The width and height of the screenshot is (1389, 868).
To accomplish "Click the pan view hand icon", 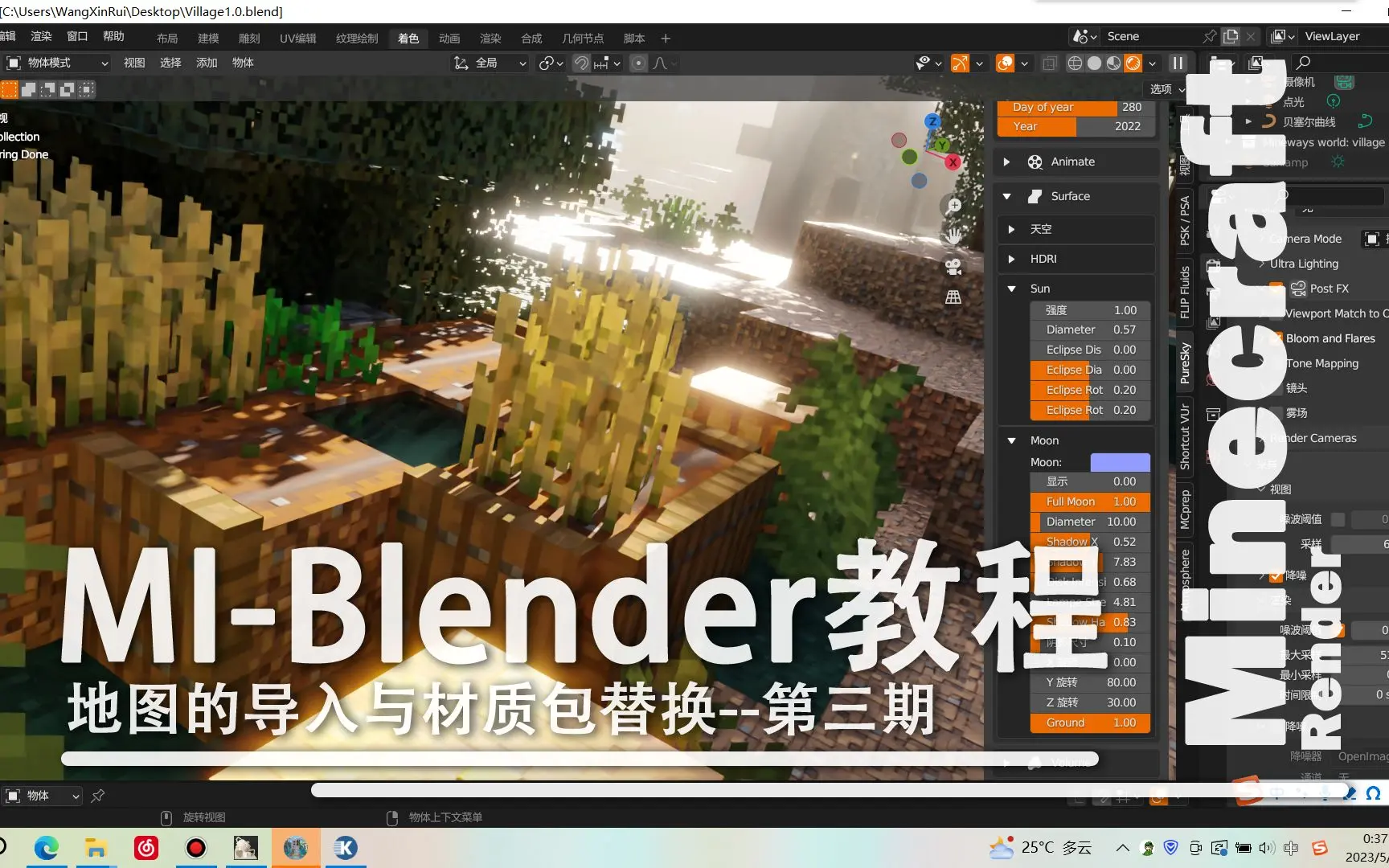I will coord(954,236).
